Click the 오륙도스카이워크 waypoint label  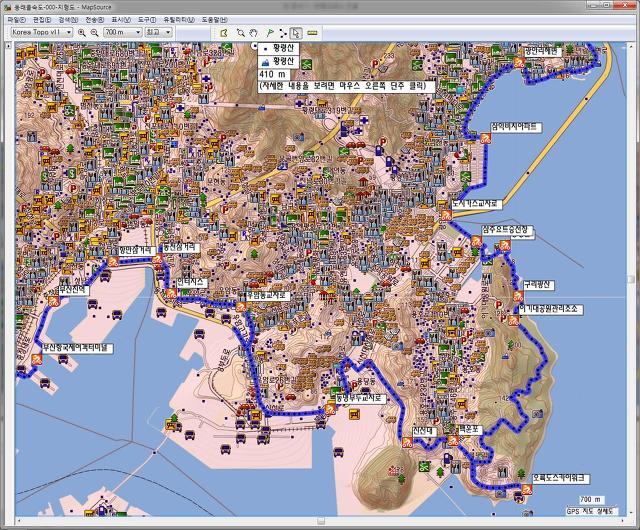pyautogui.click(x=561, y=478)
